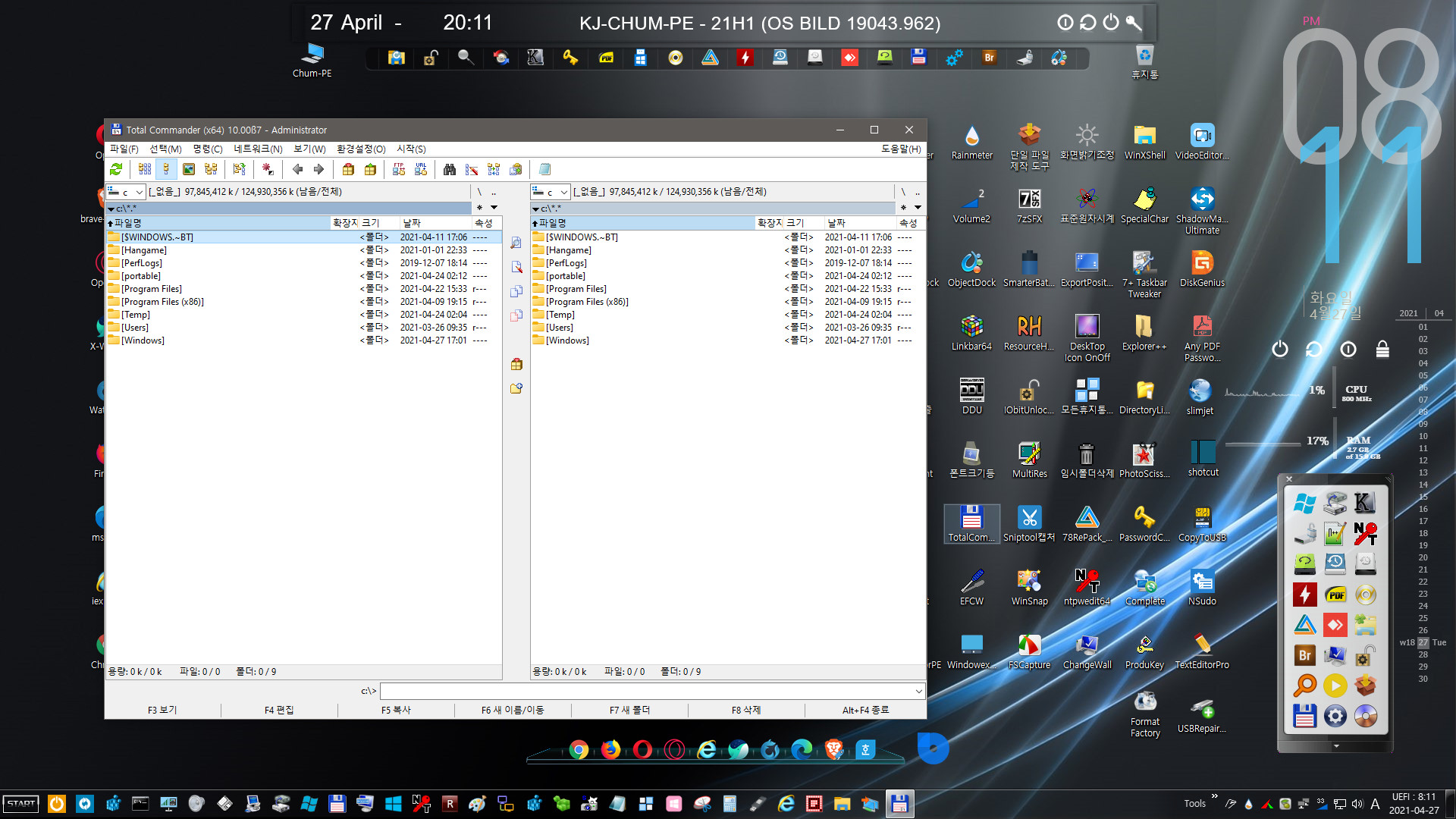Image resolution: width=1456 pixels, height=819 pixels.
Task: Open the Chrome icon in the bottom dock
Action: (579, 750)
